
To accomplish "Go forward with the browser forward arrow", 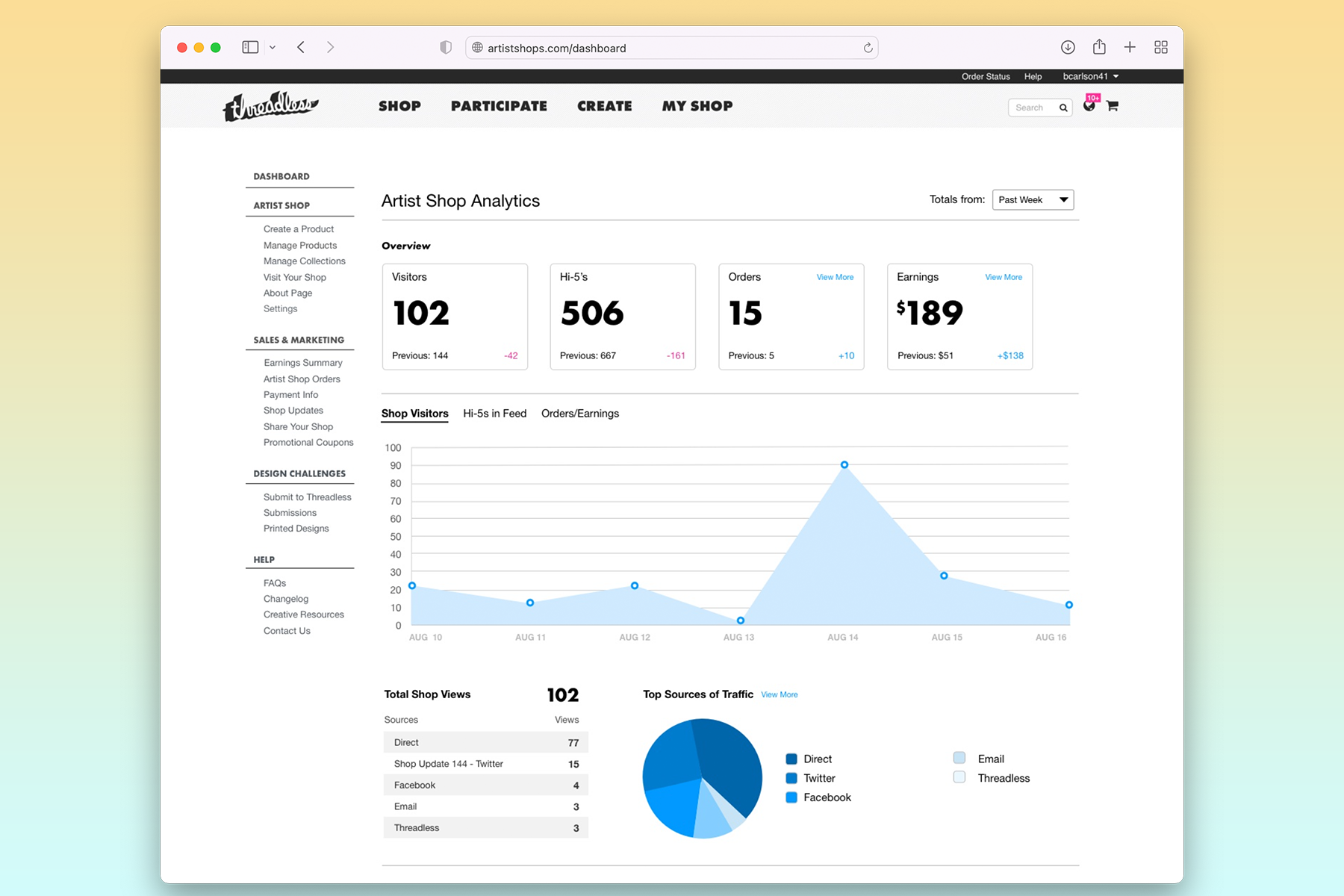I will coord(330,47).
